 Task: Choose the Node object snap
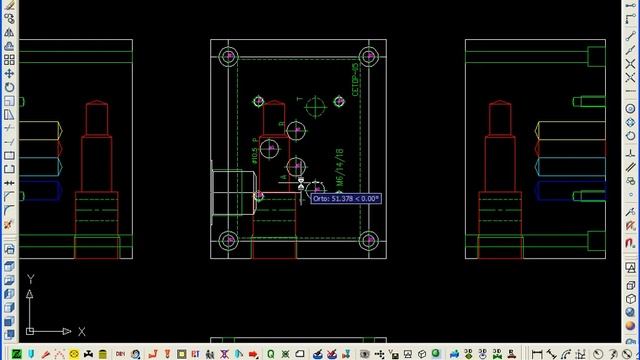tap(631, 194)
